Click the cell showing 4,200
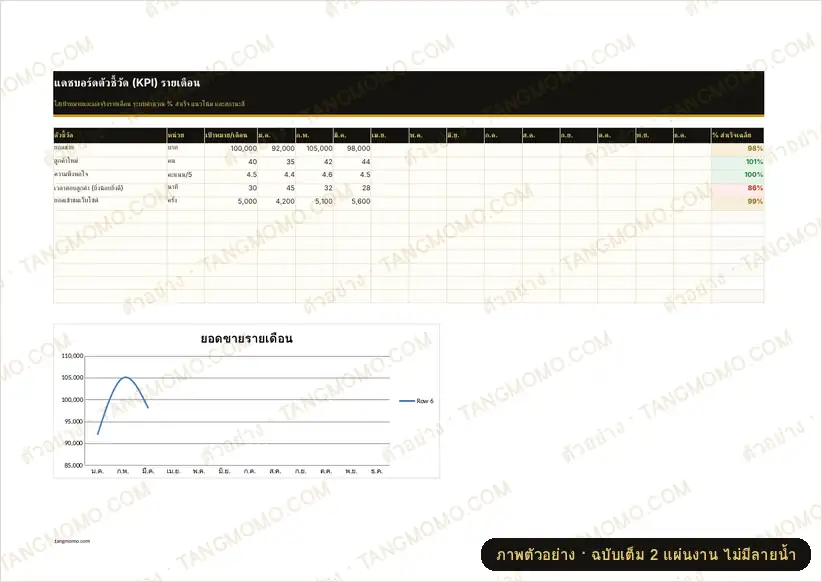This screenshot has width=822, height=582. (x=277, y=201)
